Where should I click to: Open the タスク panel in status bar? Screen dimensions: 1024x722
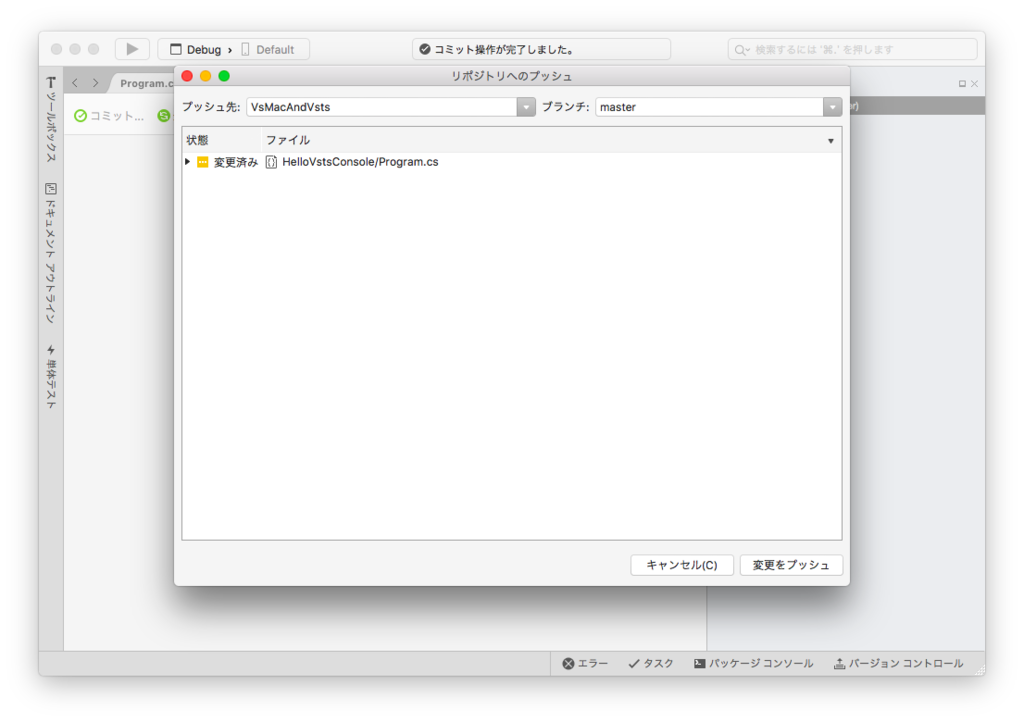650,662
